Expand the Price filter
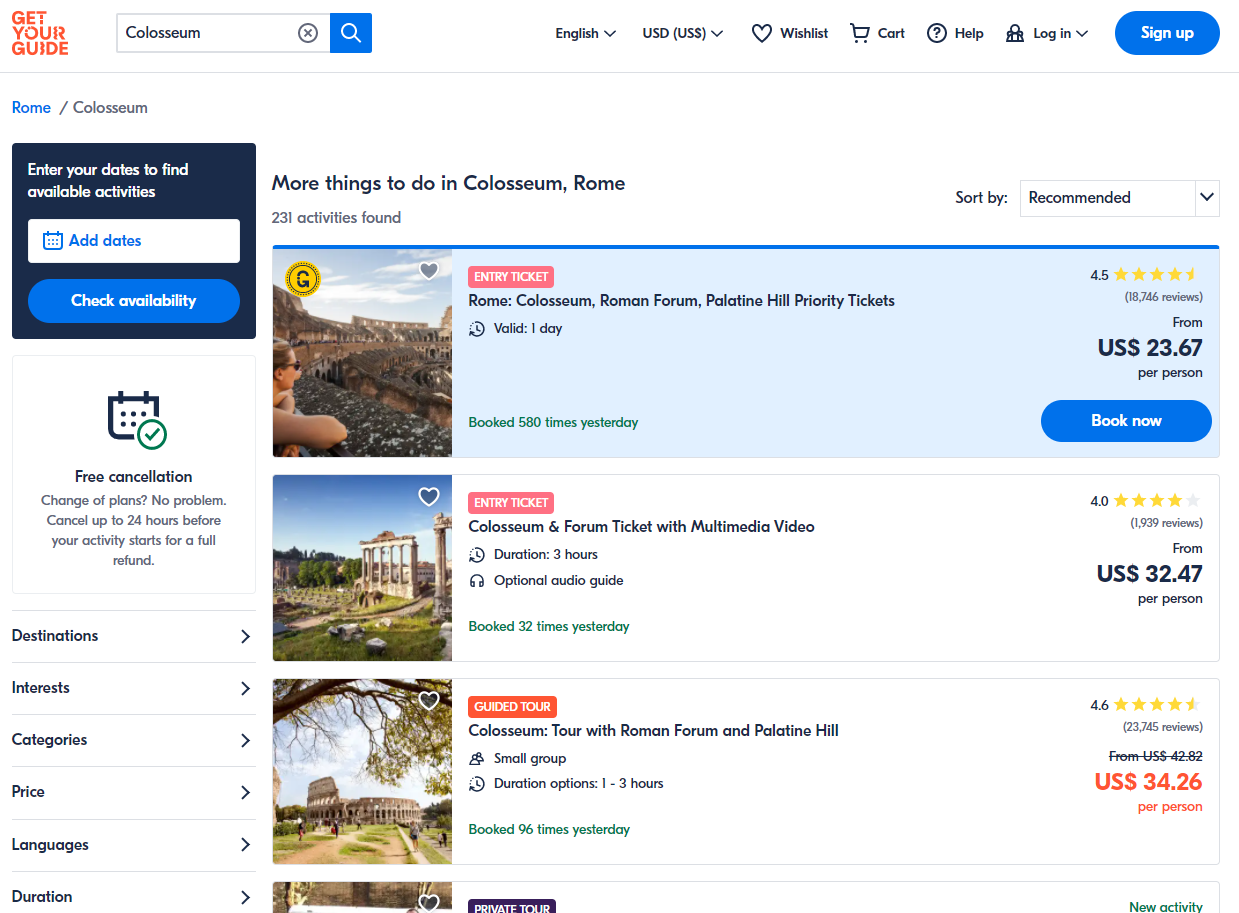 pyautogui.click(x=134, y=792)
